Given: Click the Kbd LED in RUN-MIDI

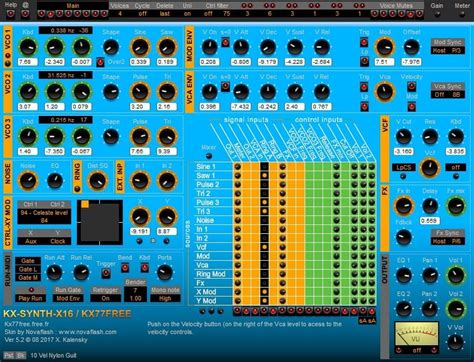Looking at the screenshot, I should pos(144,267).
